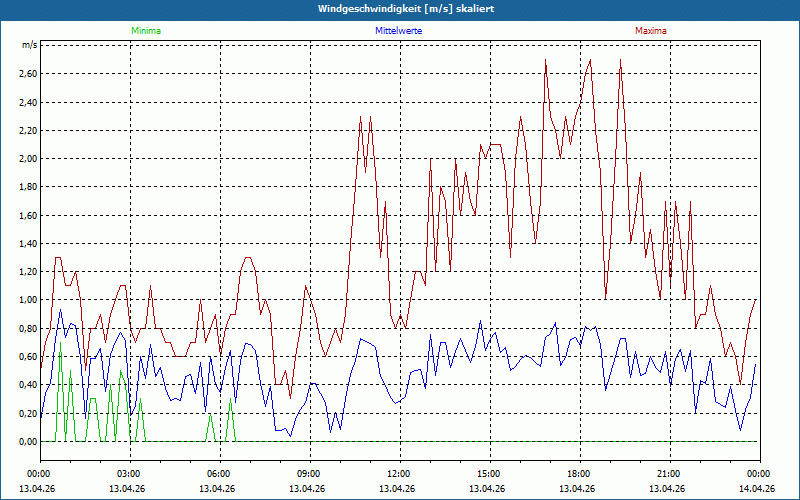Click the 2,40 y-axis tick label
The image size is (800, 500).
point(27,102)
